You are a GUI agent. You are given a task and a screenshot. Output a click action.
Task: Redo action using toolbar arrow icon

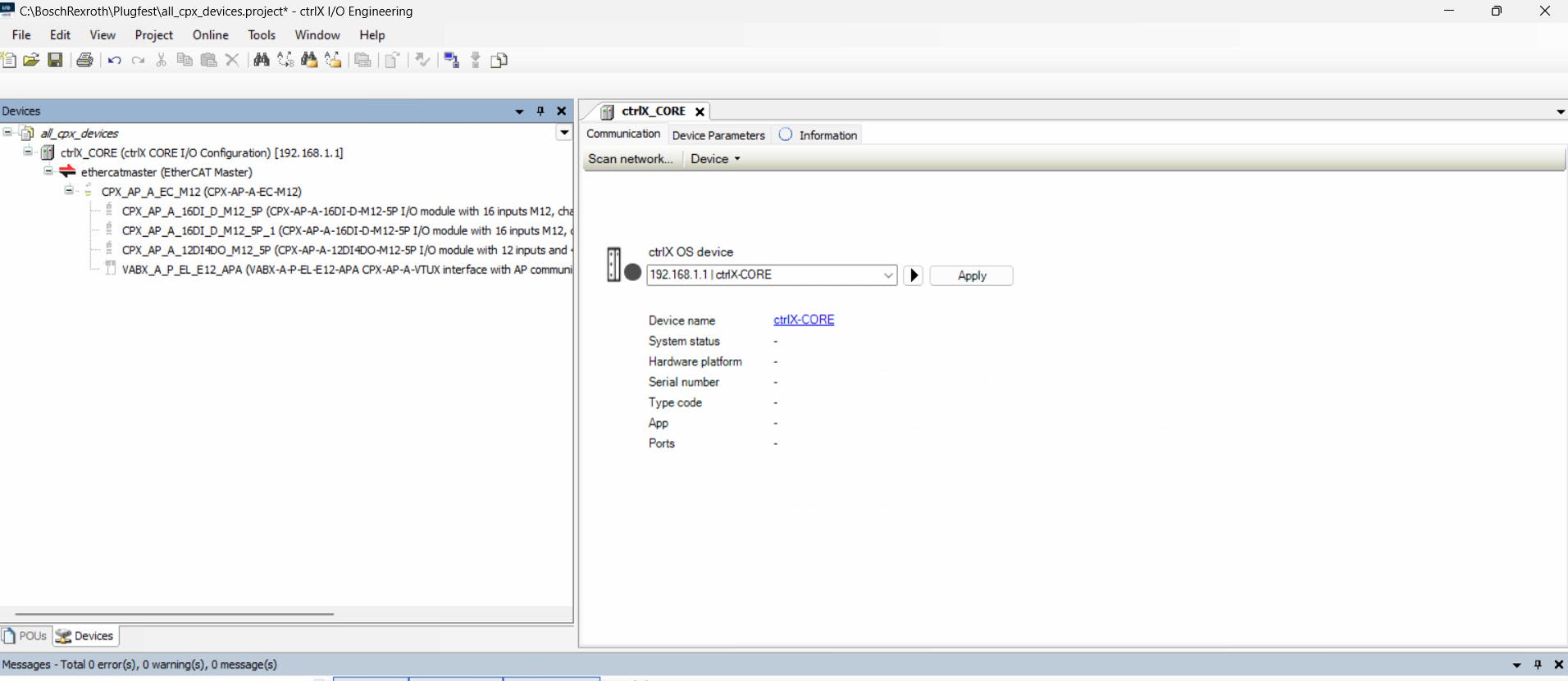138,60
